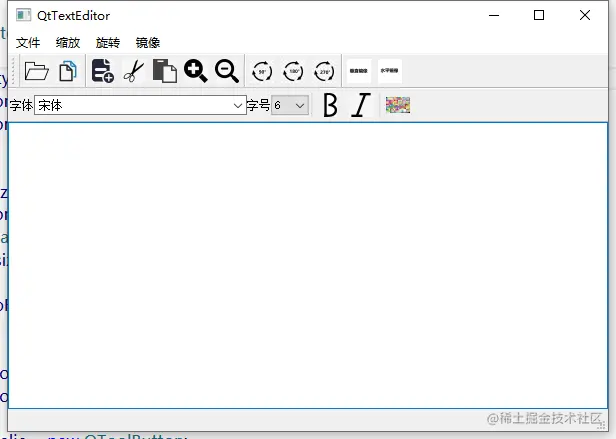Click the open folder icon
This screenshot has width=616, height=439.
tap(37, 71)
